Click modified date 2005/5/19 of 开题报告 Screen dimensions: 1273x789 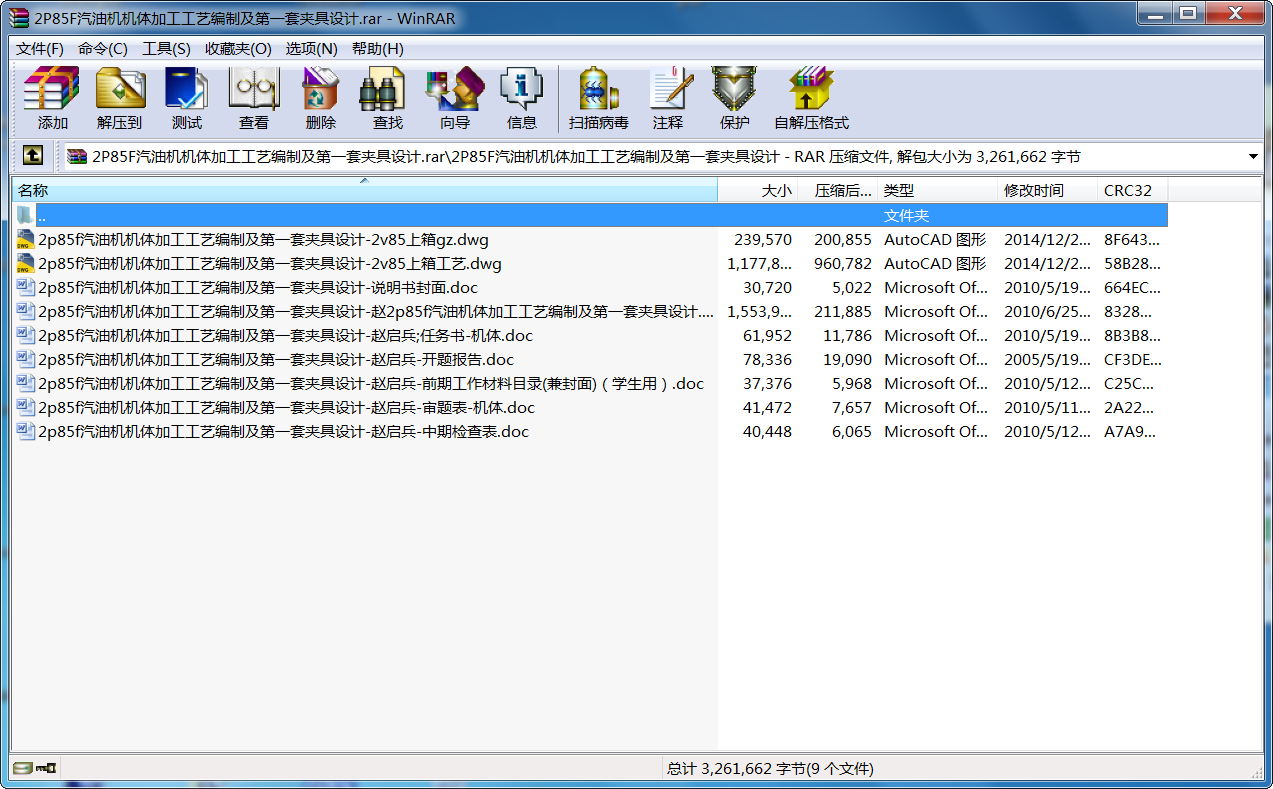click(1047, 359)
